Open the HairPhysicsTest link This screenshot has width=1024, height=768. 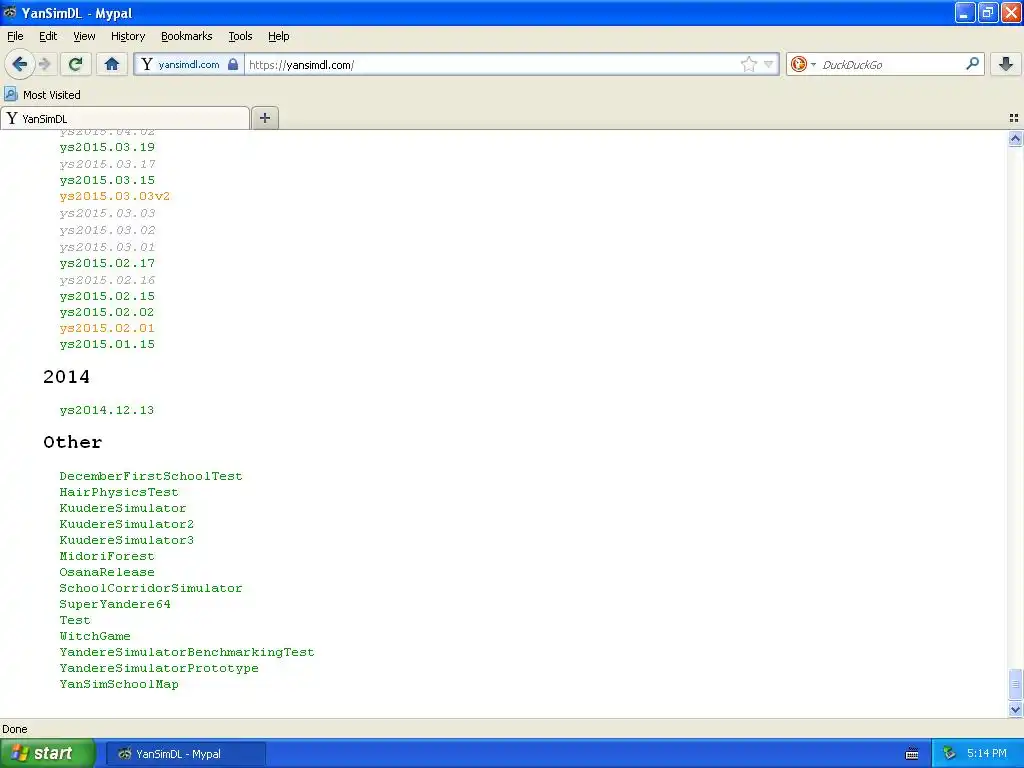pos(119,492)
